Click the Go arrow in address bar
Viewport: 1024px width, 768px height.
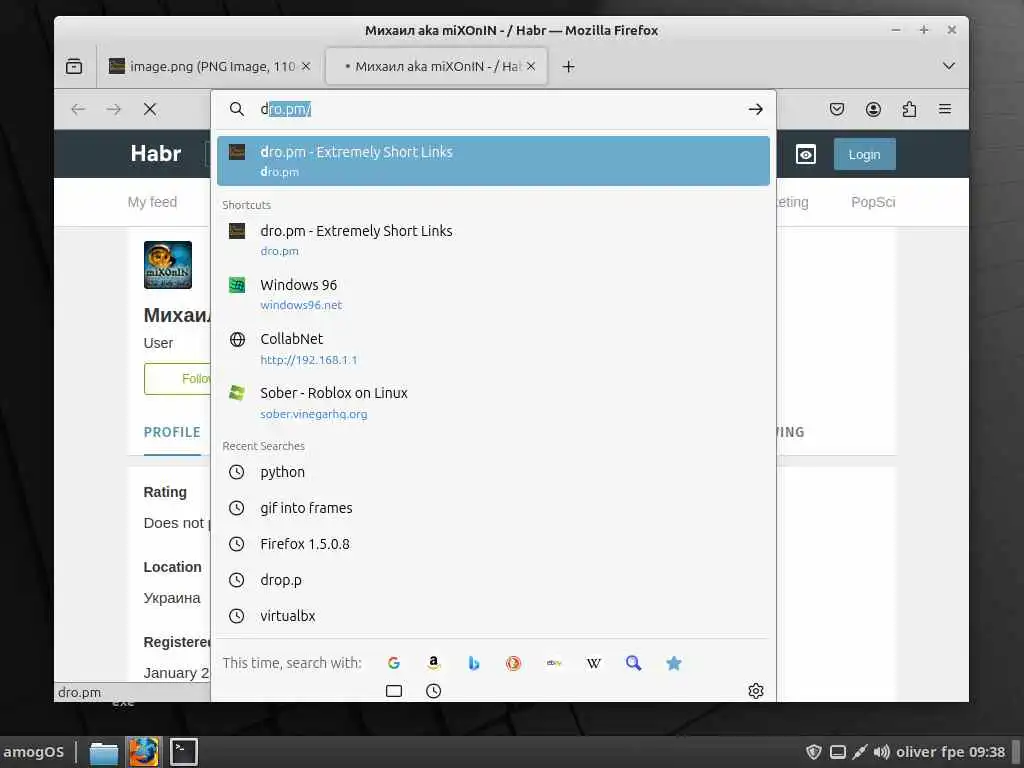[756, 109]
